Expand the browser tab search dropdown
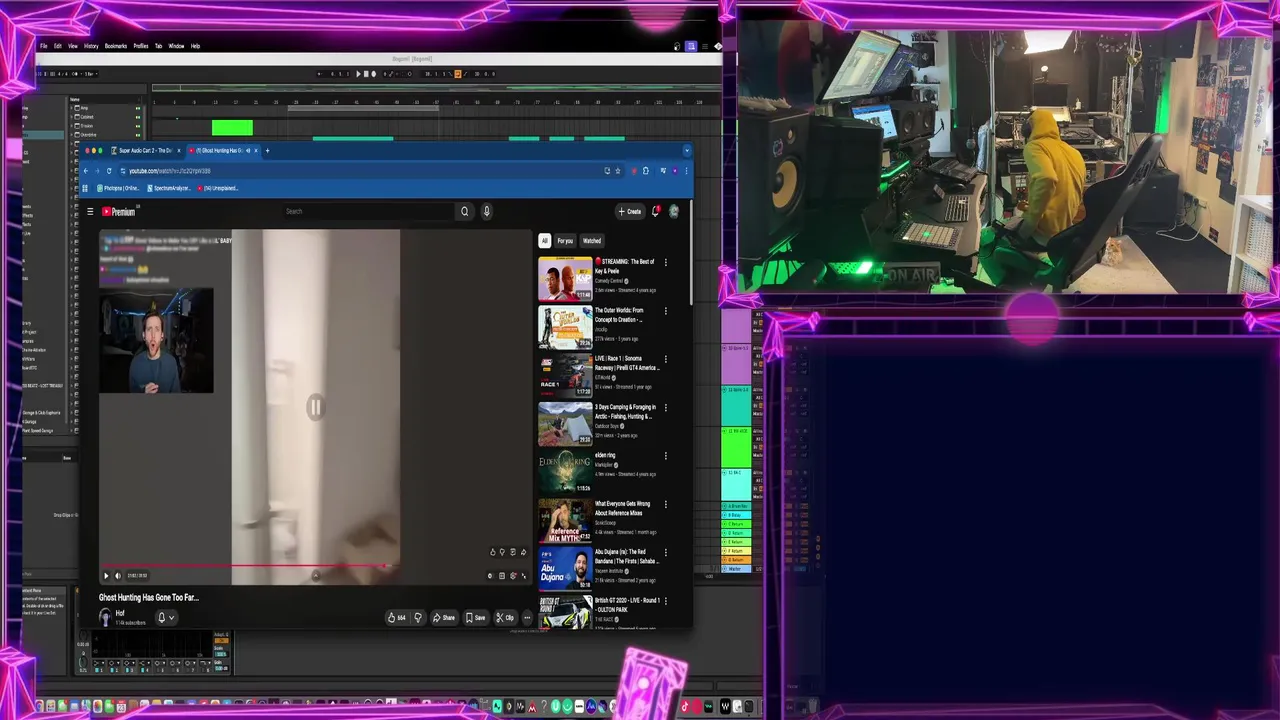The height and width of the screenshot is (720, 1280). pyautogui.click(x=686, y=150)
